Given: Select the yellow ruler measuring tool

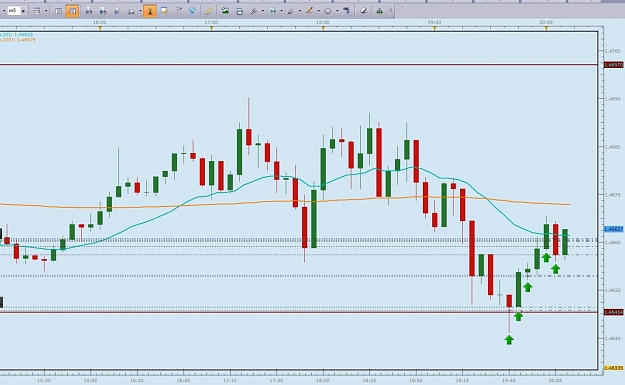Looking at the screenshot, I should [x=209, y=11].
